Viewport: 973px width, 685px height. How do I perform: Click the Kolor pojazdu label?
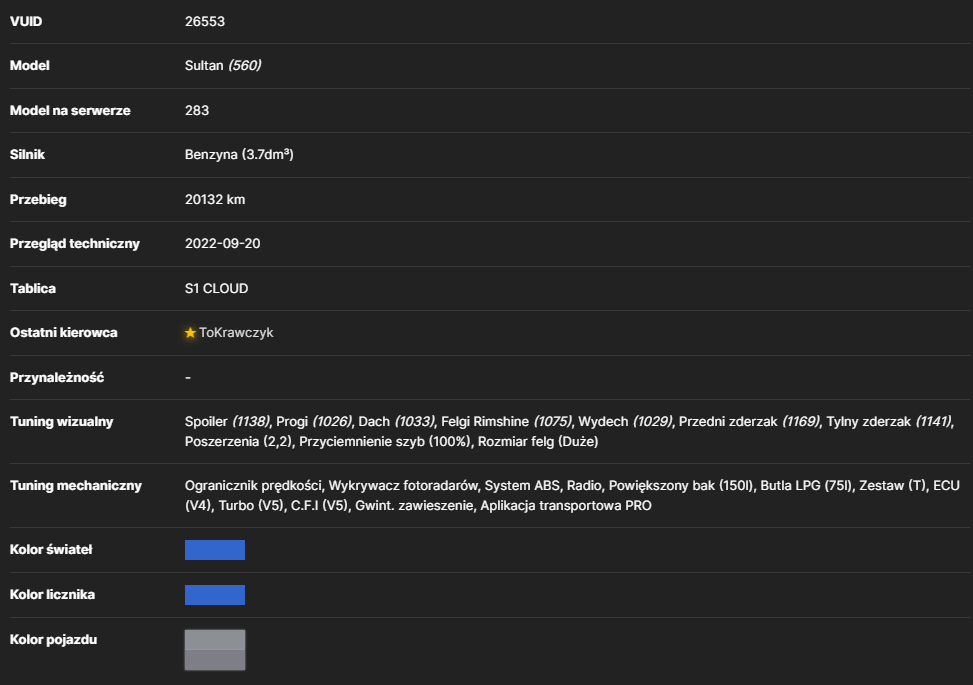click(x=53, y=639)
